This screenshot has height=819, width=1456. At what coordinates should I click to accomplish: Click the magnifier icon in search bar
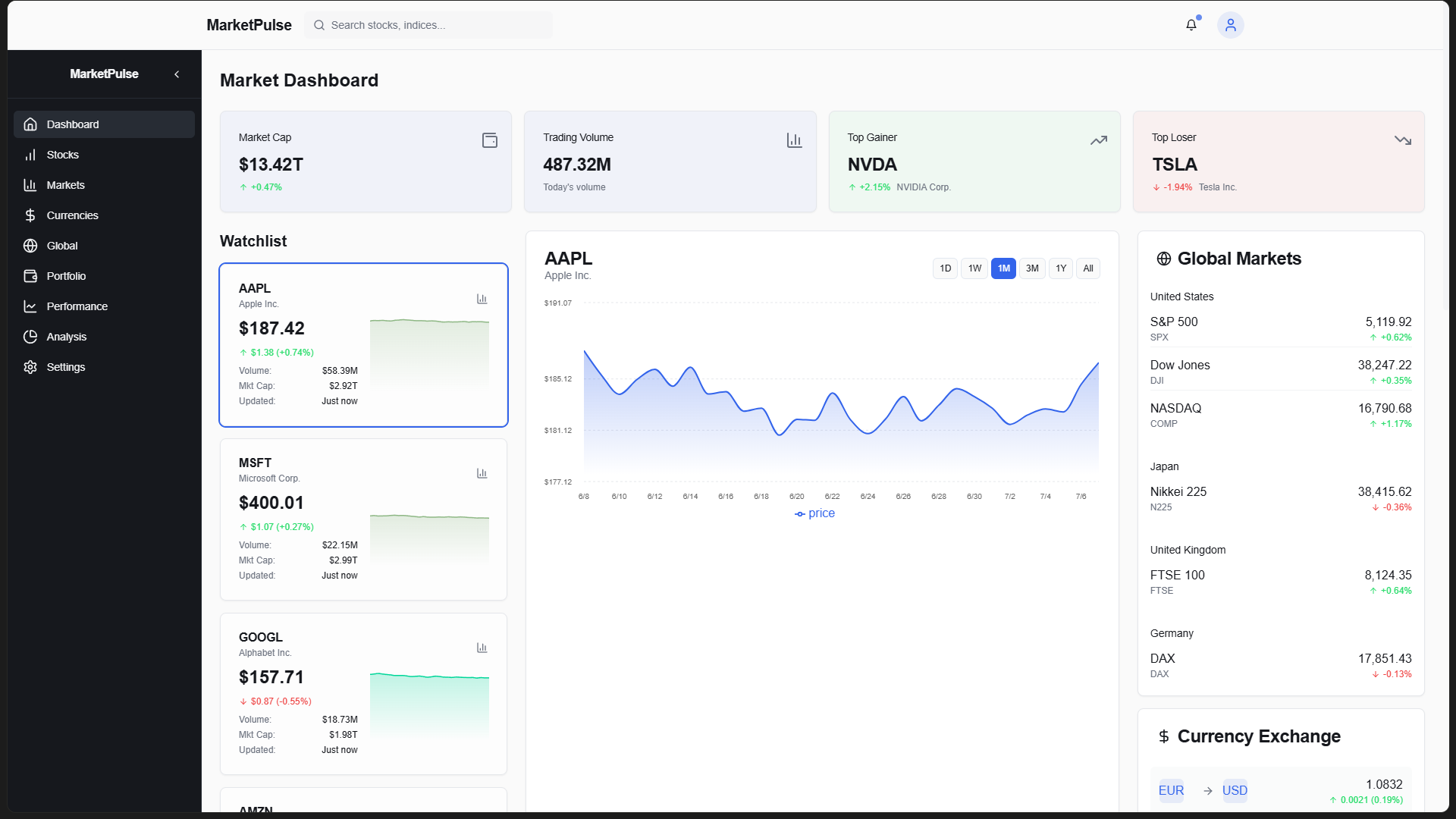pos(319,25)
